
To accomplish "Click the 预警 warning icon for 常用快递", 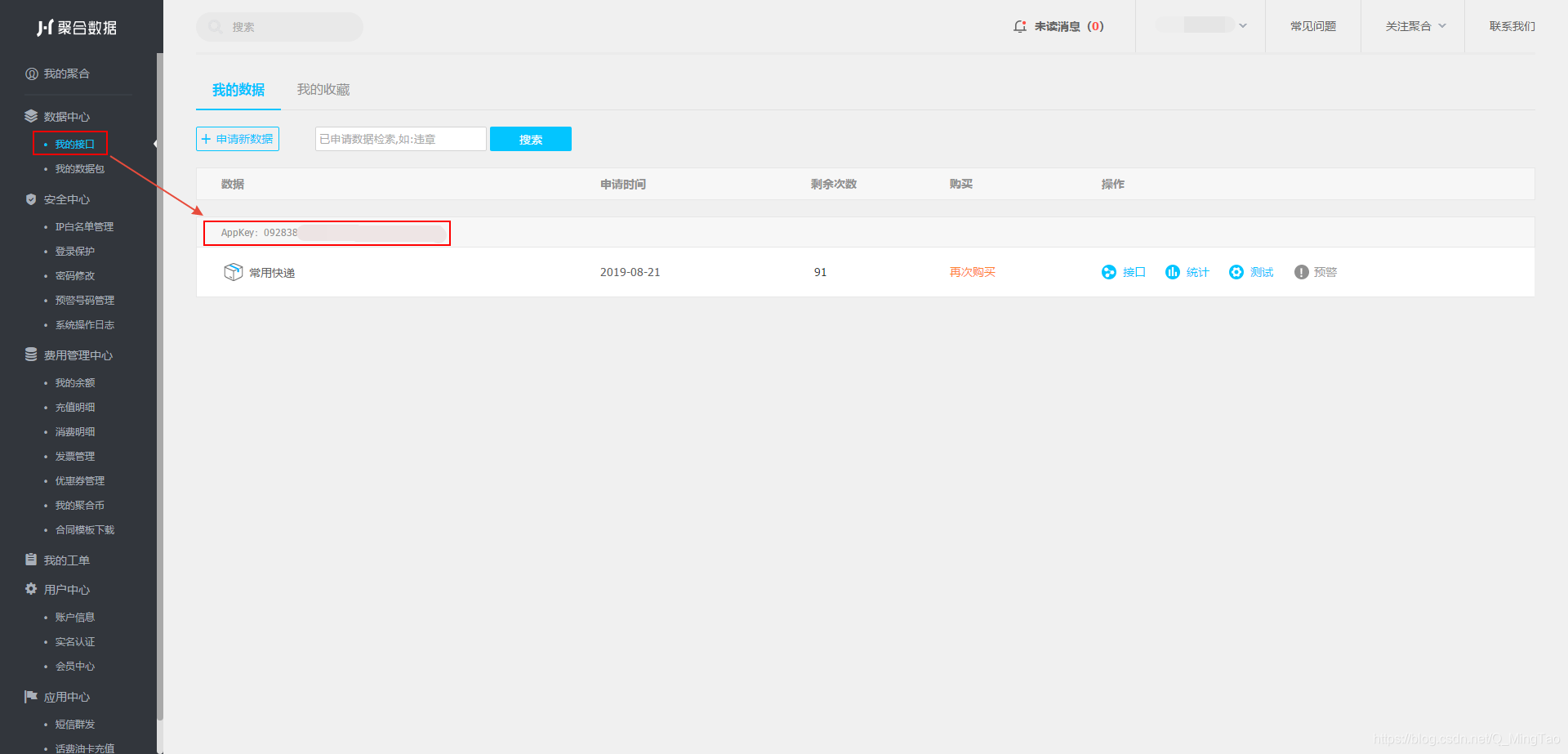I will click(1301, 272).
